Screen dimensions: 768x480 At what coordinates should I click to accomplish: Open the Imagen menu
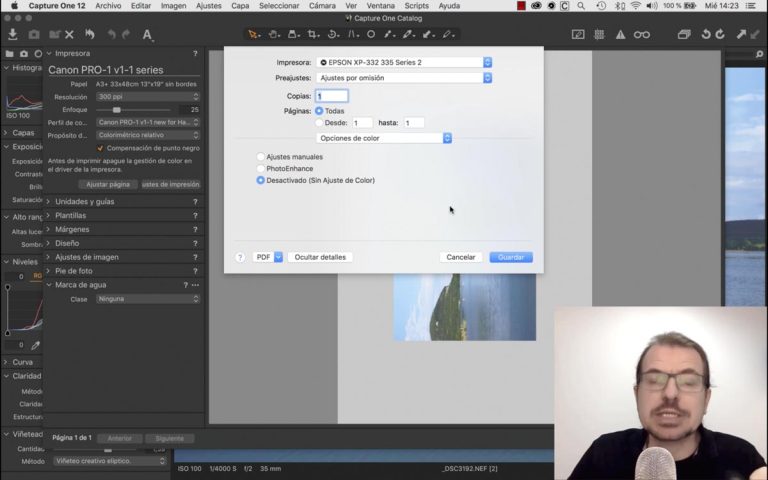pos(173,6)
